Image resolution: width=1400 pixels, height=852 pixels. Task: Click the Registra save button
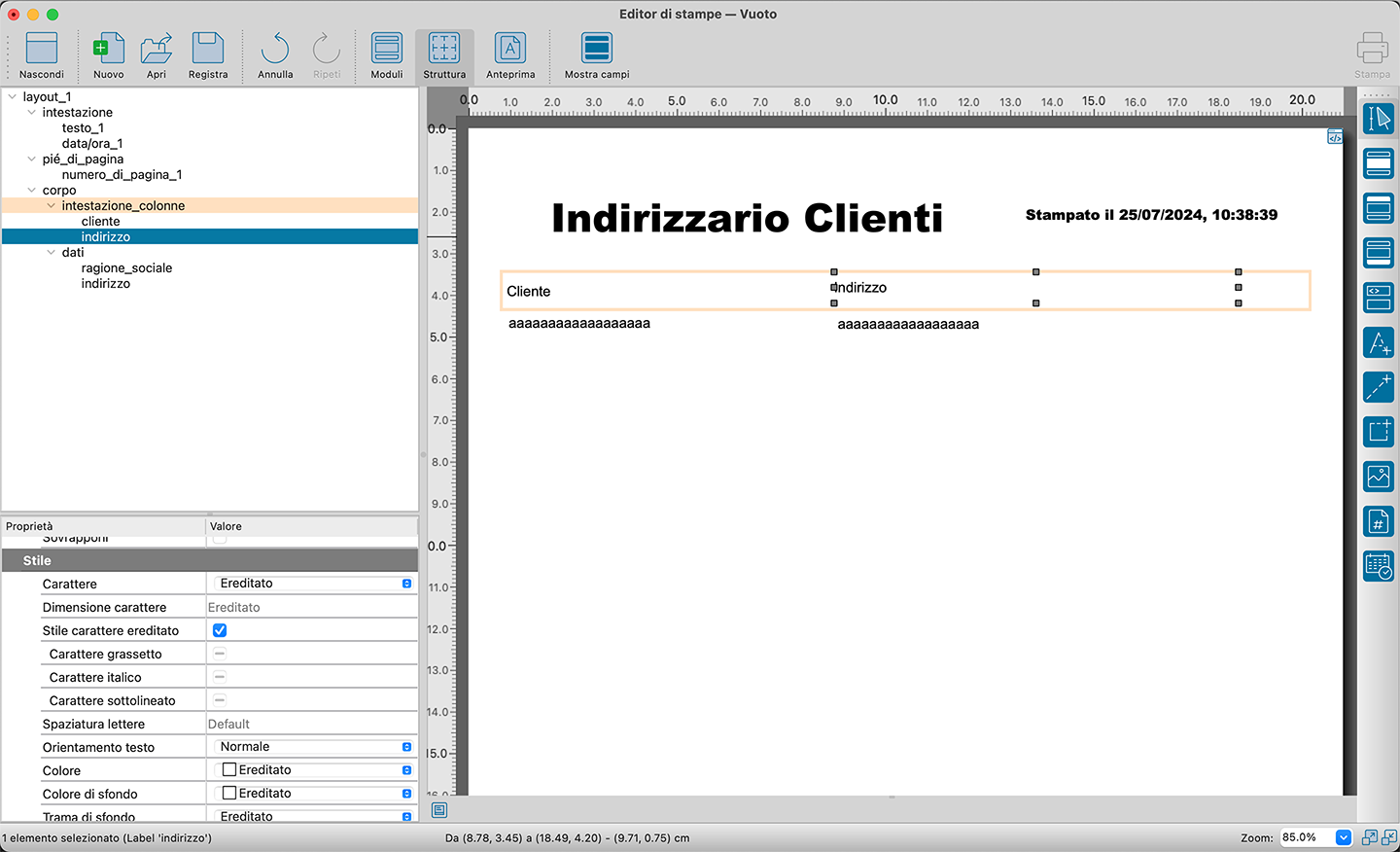click(208, 55)
